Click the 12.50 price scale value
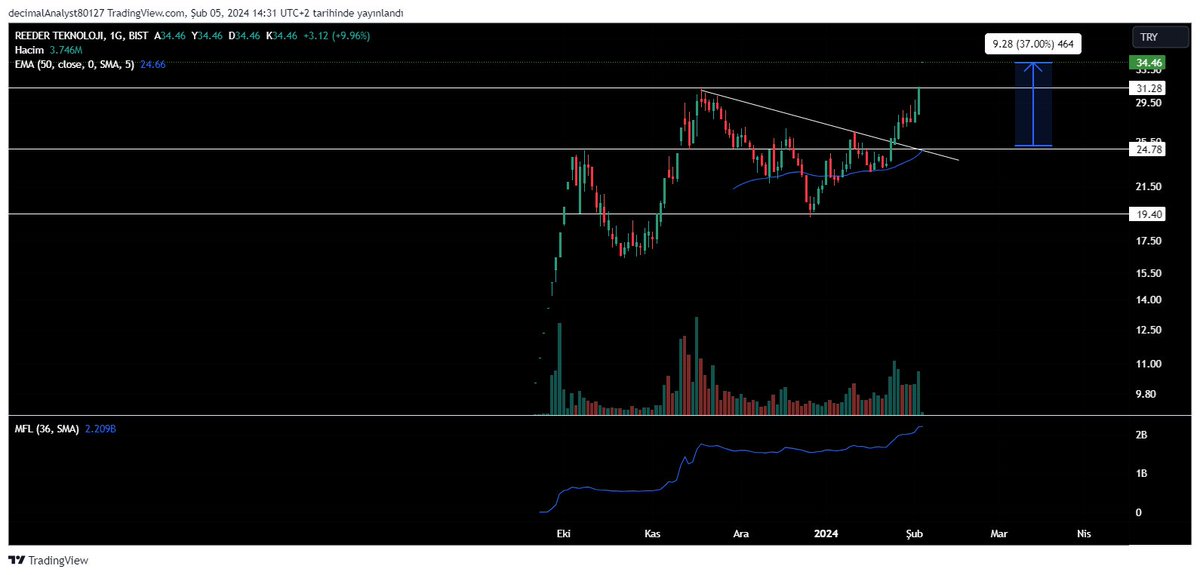The image size is (1200, 575). [x=1146, y=330]
